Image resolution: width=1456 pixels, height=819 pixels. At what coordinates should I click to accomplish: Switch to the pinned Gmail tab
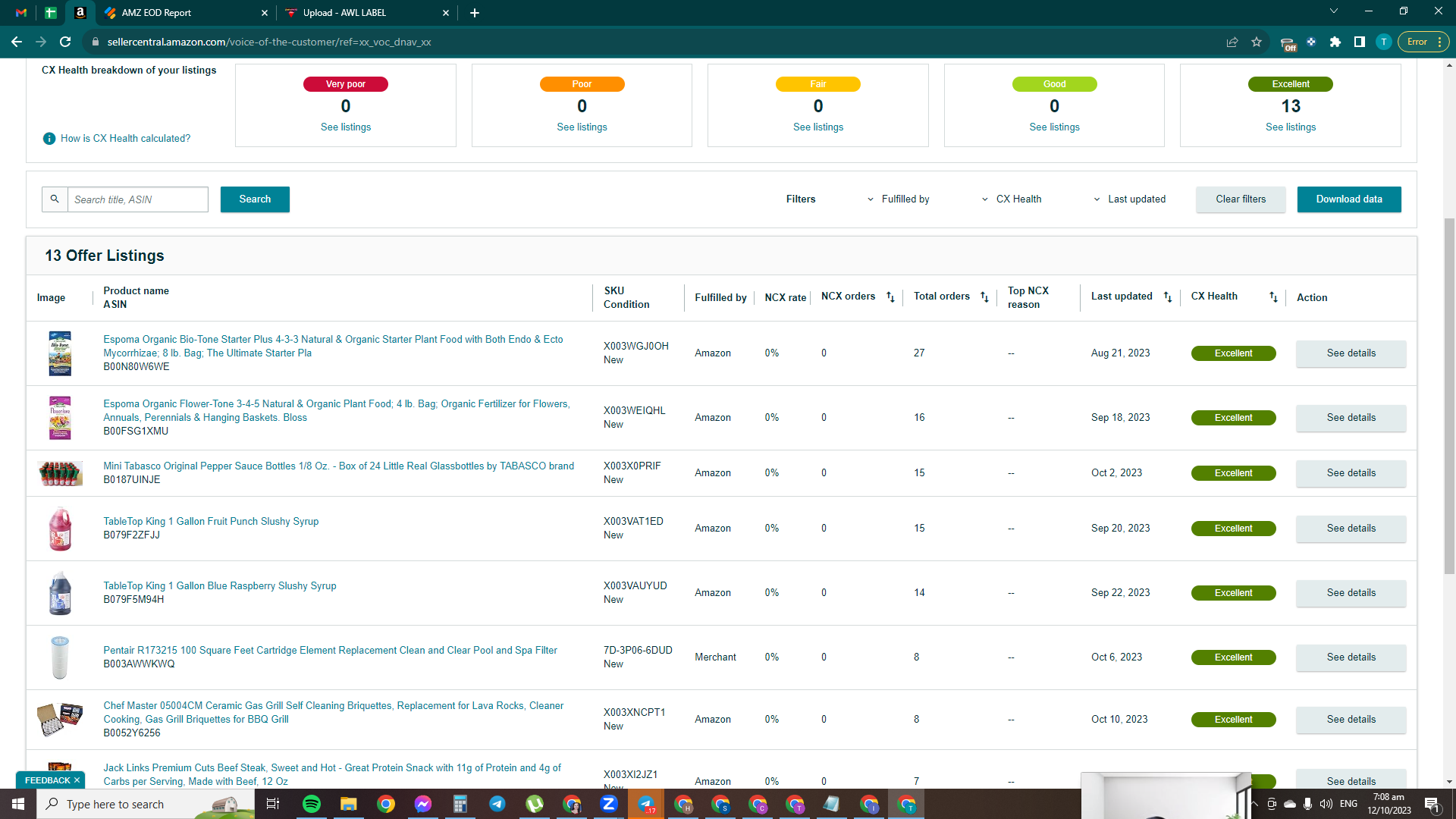21,13
